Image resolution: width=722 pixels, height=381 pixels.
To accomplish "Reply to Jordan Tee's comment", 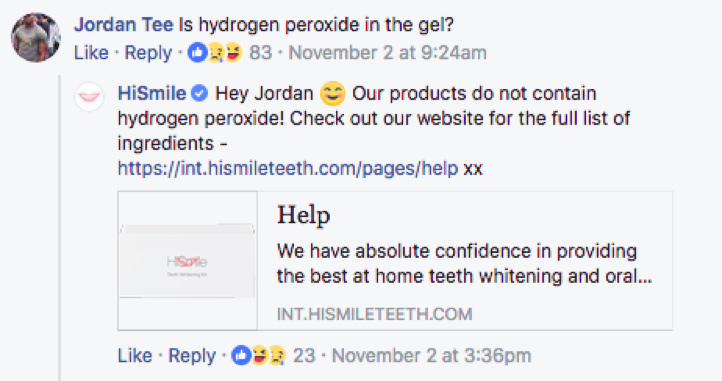I will click(x=148, y=53).
